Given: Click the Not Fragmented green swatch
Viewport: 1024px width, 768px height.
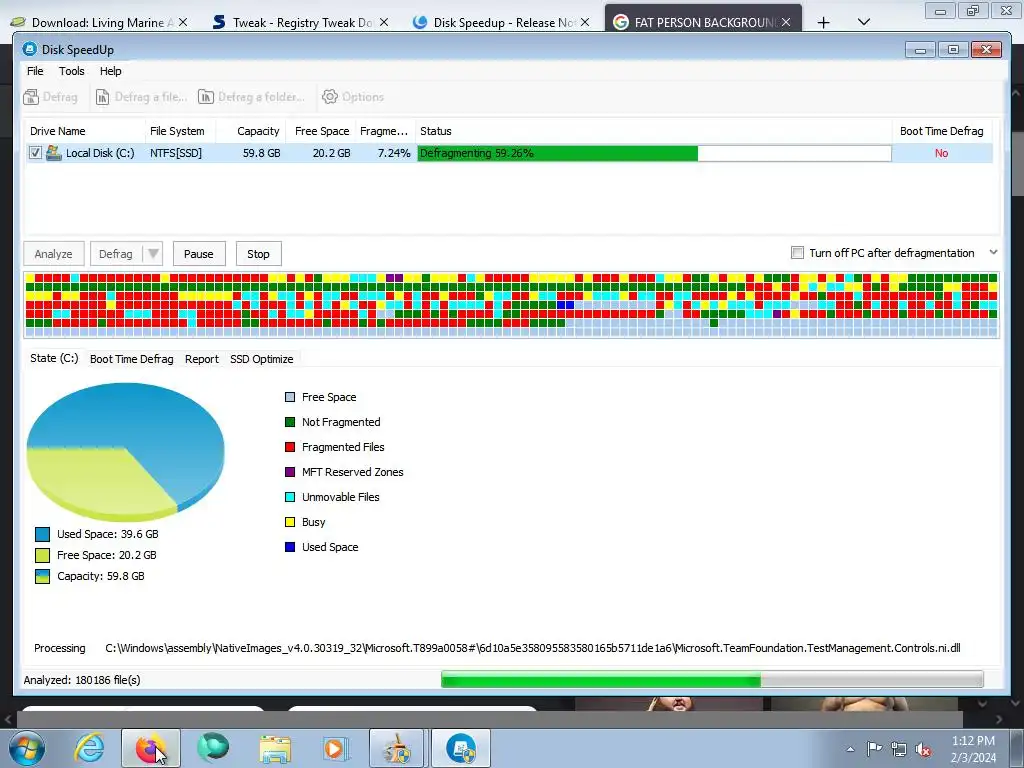Looking at the screenshot, I should tap(290, 422).
